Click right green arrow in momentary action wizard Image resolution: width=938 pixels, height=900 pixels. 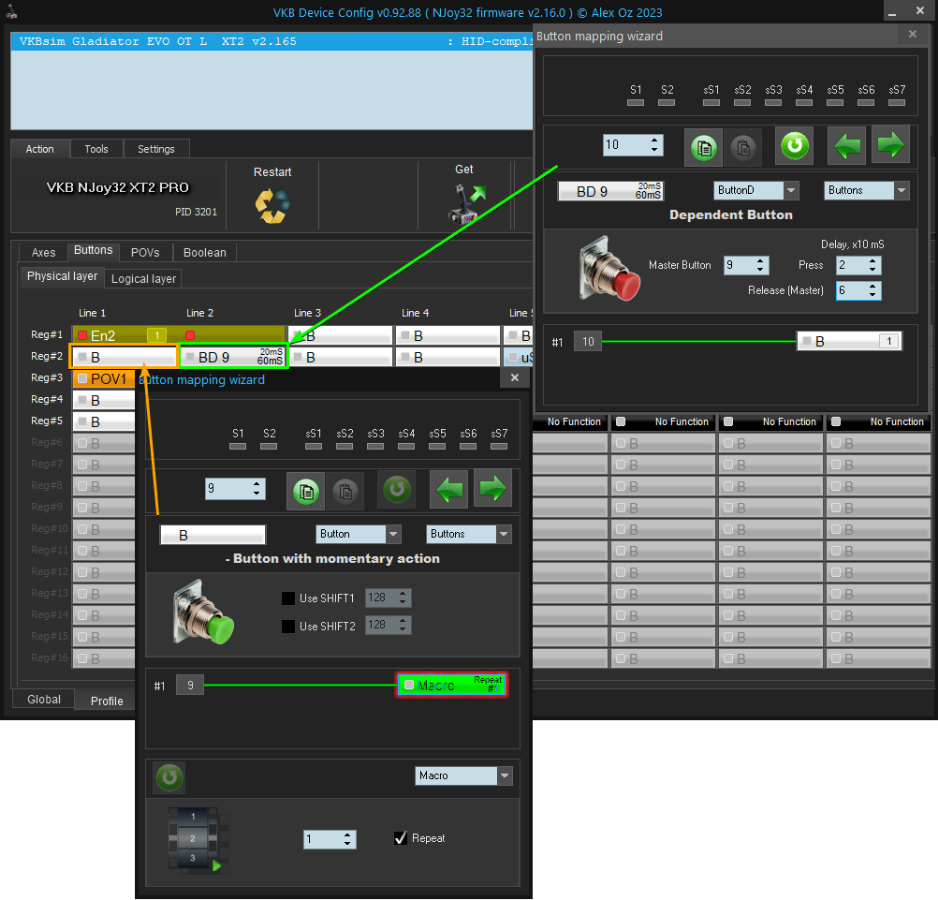(x=492, y=490)
